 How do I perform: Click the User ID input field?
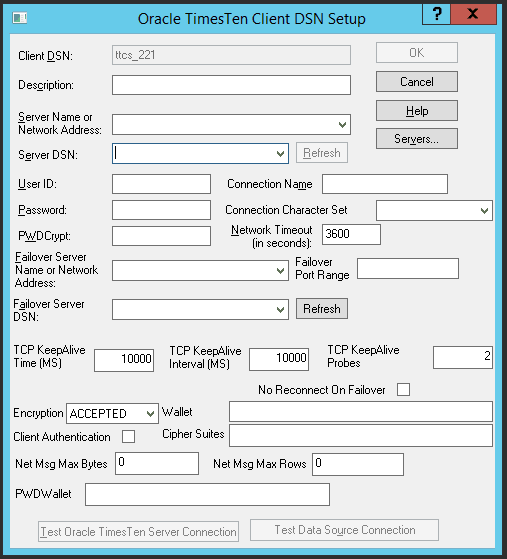[x=162, y=184]
